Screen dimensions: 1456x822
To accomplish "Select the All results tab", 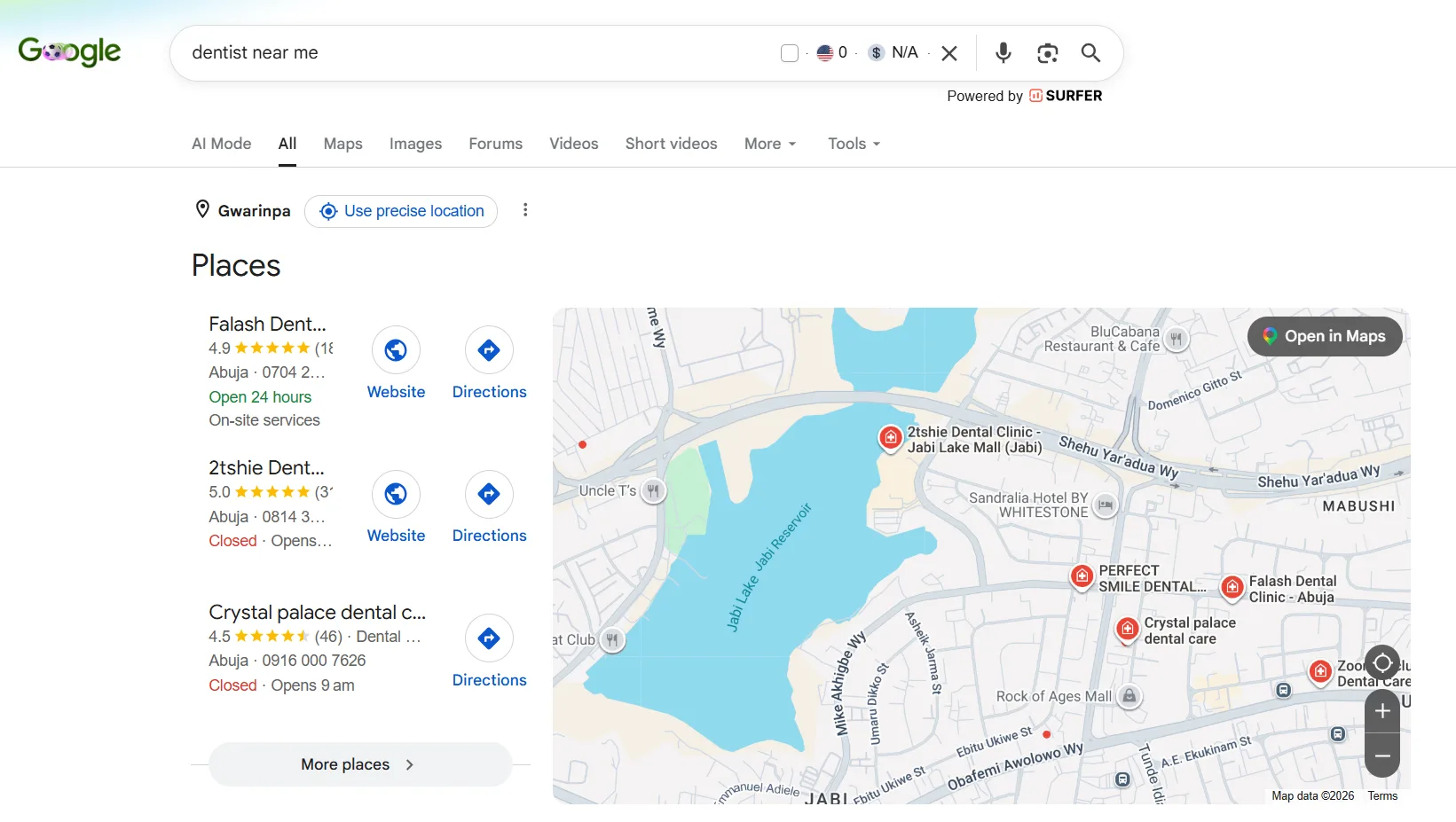I will [x=287, y=144].
